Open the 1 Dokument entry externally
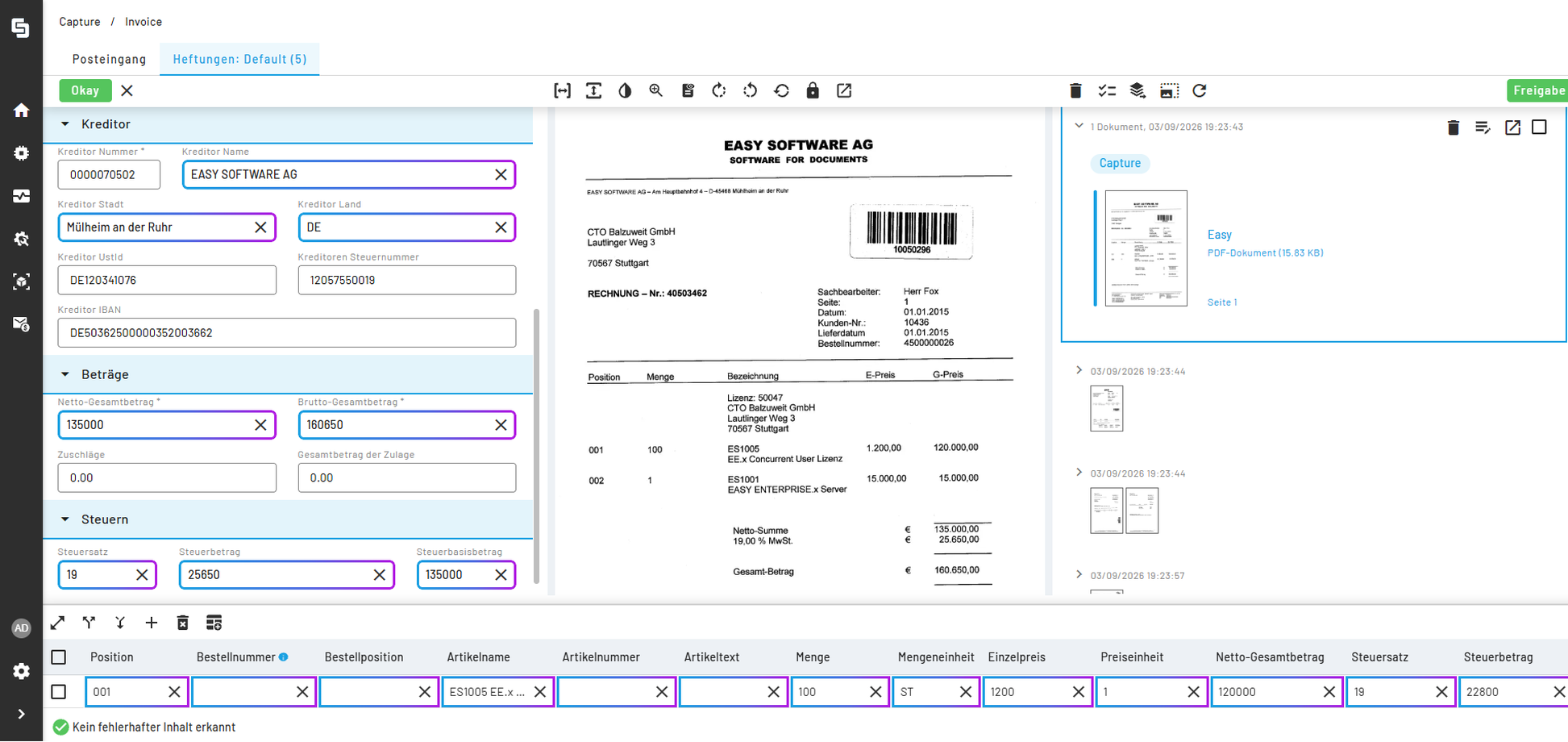Image resolution: width=1568 pixels, height=742 pixels. [x=1512, y=127]
